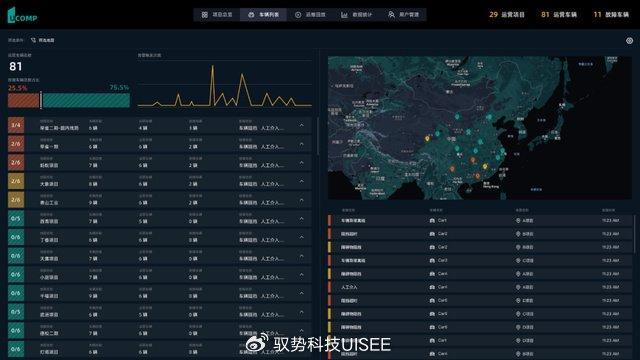
Task: Open the tab with the clock icon
Action: 310,15
